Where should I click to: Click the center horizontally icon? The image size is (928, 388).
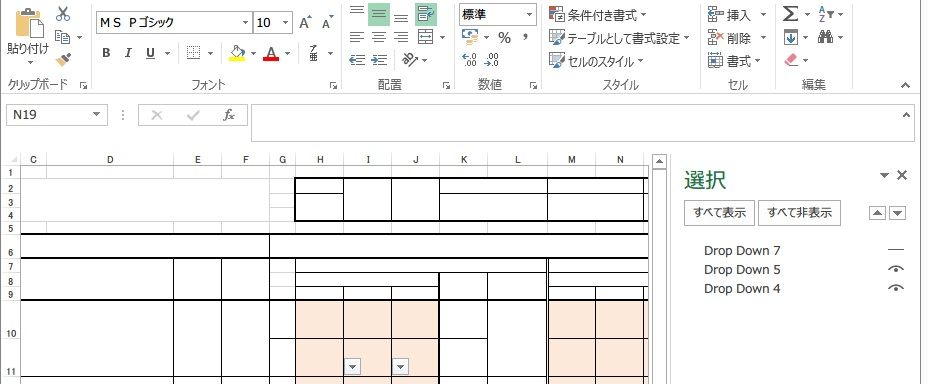[x=379, y=37]
